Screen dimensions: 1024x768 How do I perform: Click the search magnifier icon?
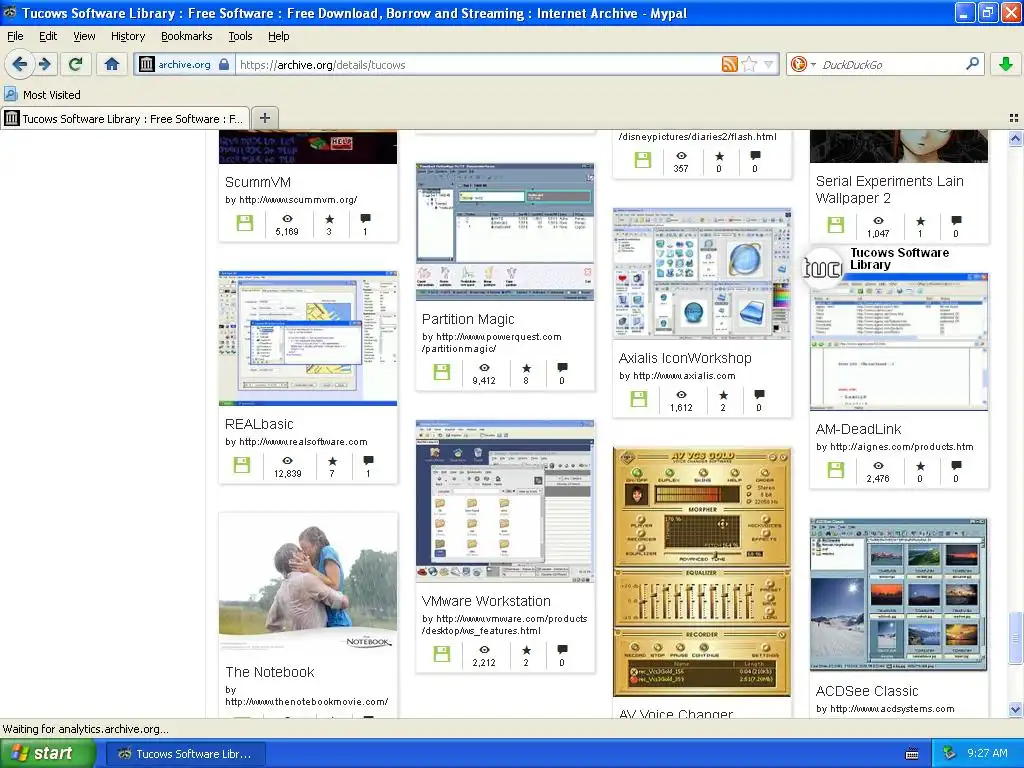tap(972, 64)
